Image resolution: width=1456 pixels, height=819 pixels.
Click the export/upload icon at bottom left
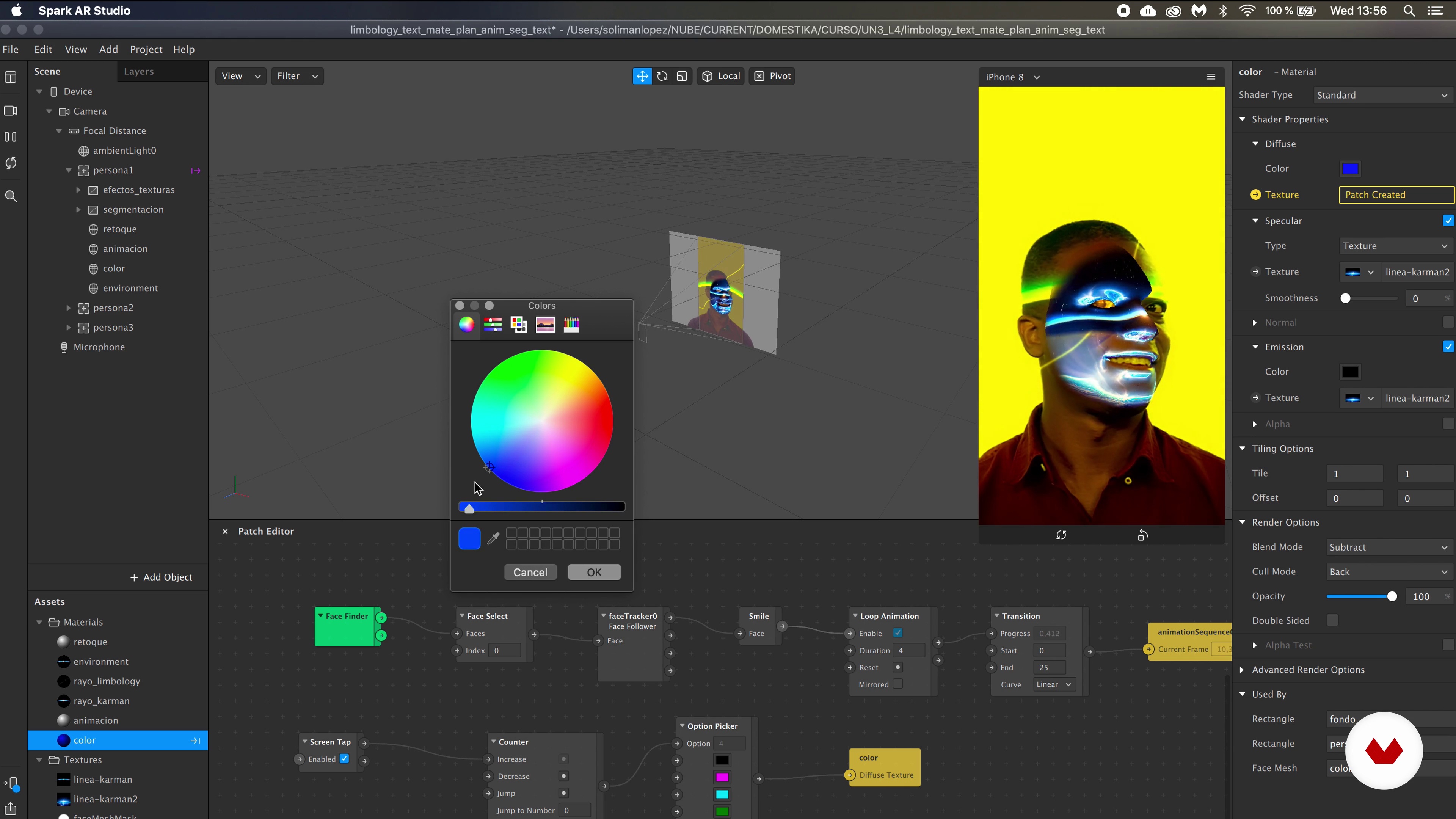[11, 808]
